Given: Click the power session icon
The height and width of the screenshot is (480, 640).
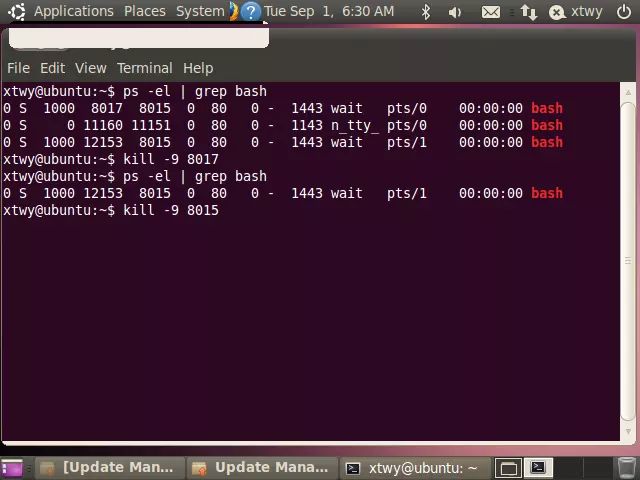Looking at the screenshot, I should 624,12.
